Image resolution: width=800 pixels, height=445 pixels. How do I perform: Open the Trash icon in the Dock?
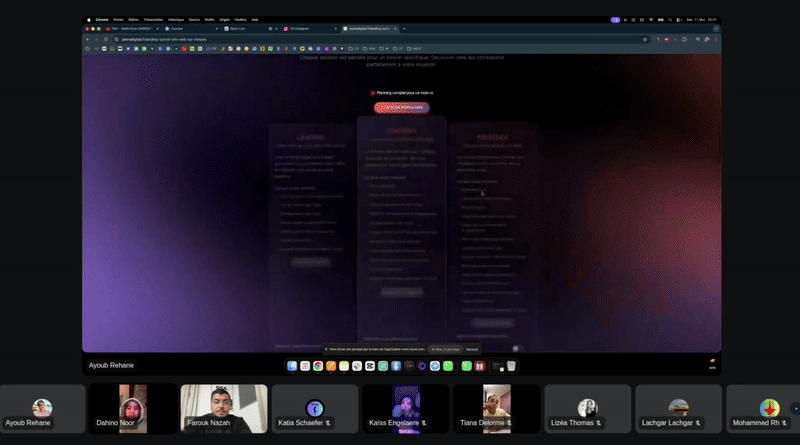point(511,366)
